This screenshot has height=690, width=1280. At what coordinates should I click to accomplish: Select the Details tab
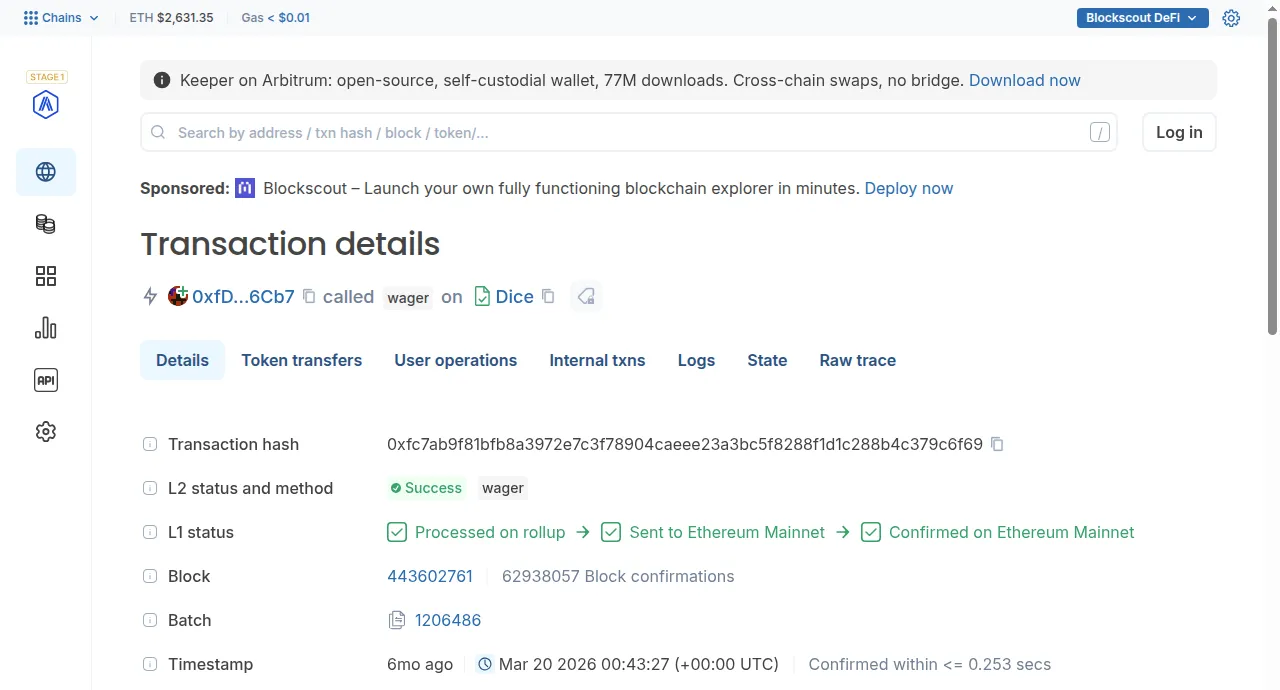pos(182,360)
